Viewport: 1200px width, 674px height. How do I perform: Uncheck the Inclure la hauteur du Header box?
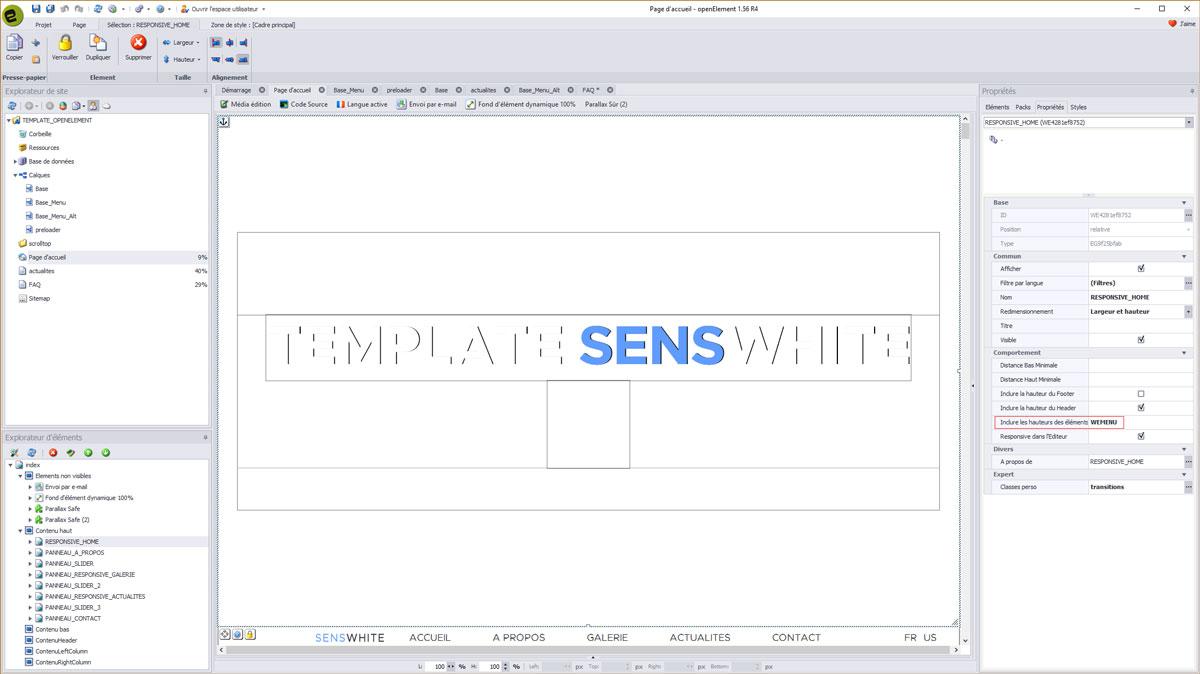point(1141,408)
